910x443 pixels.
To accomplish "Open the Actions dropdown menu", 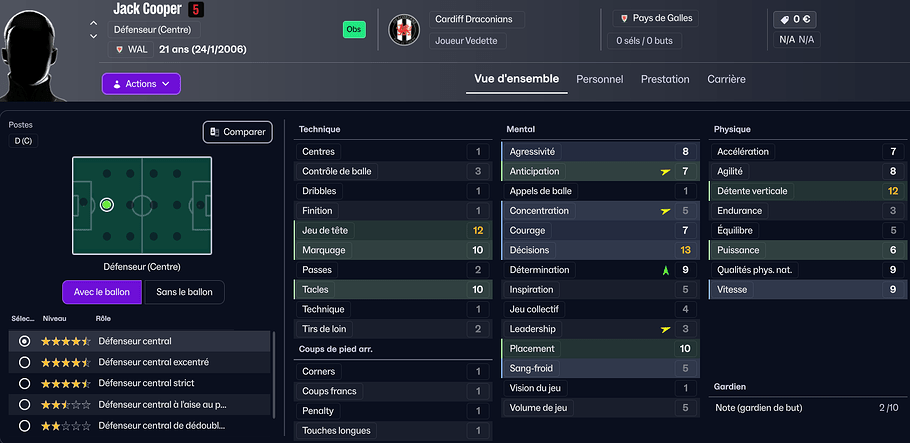I will pos(141,84).
